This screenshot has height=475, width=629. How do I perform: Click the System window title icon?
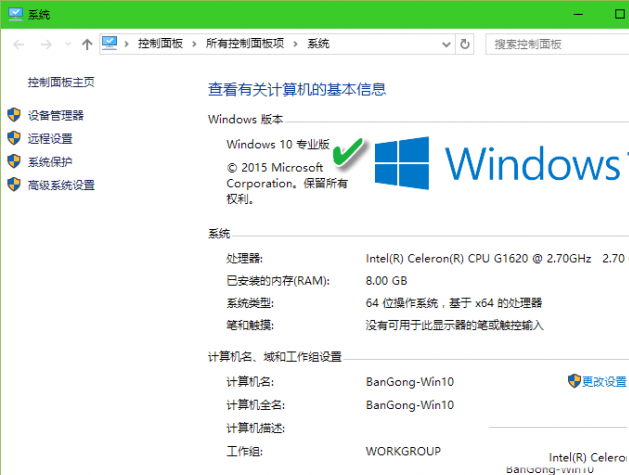[16, 14]
